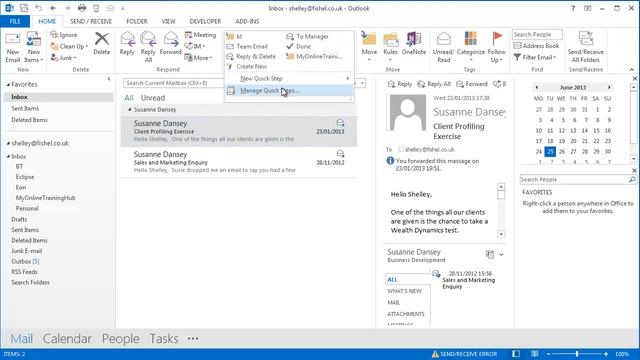Click Send/Receive All Folders

point(585,47)
